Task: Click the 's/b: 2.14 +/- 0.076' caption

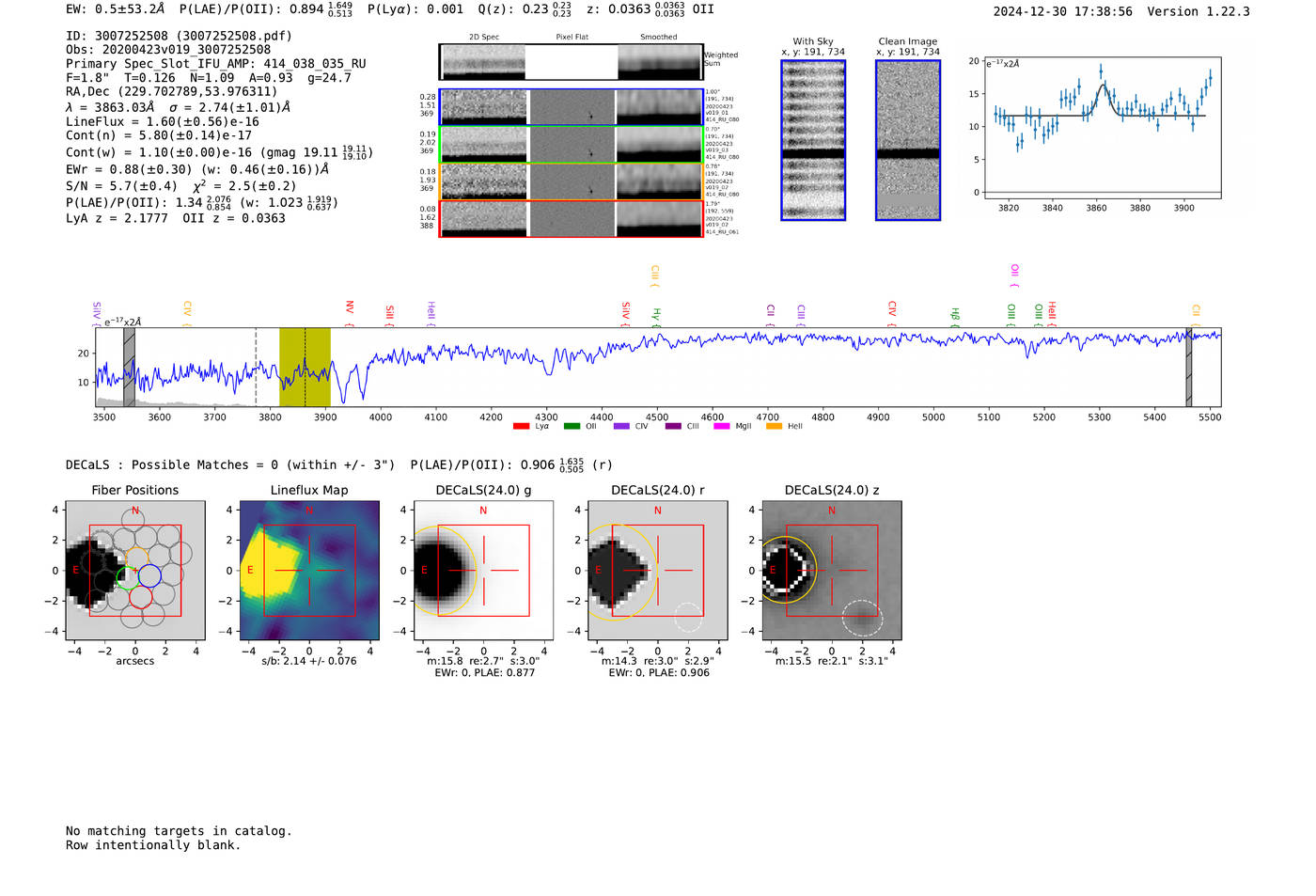Action: (x=309, y=661)
